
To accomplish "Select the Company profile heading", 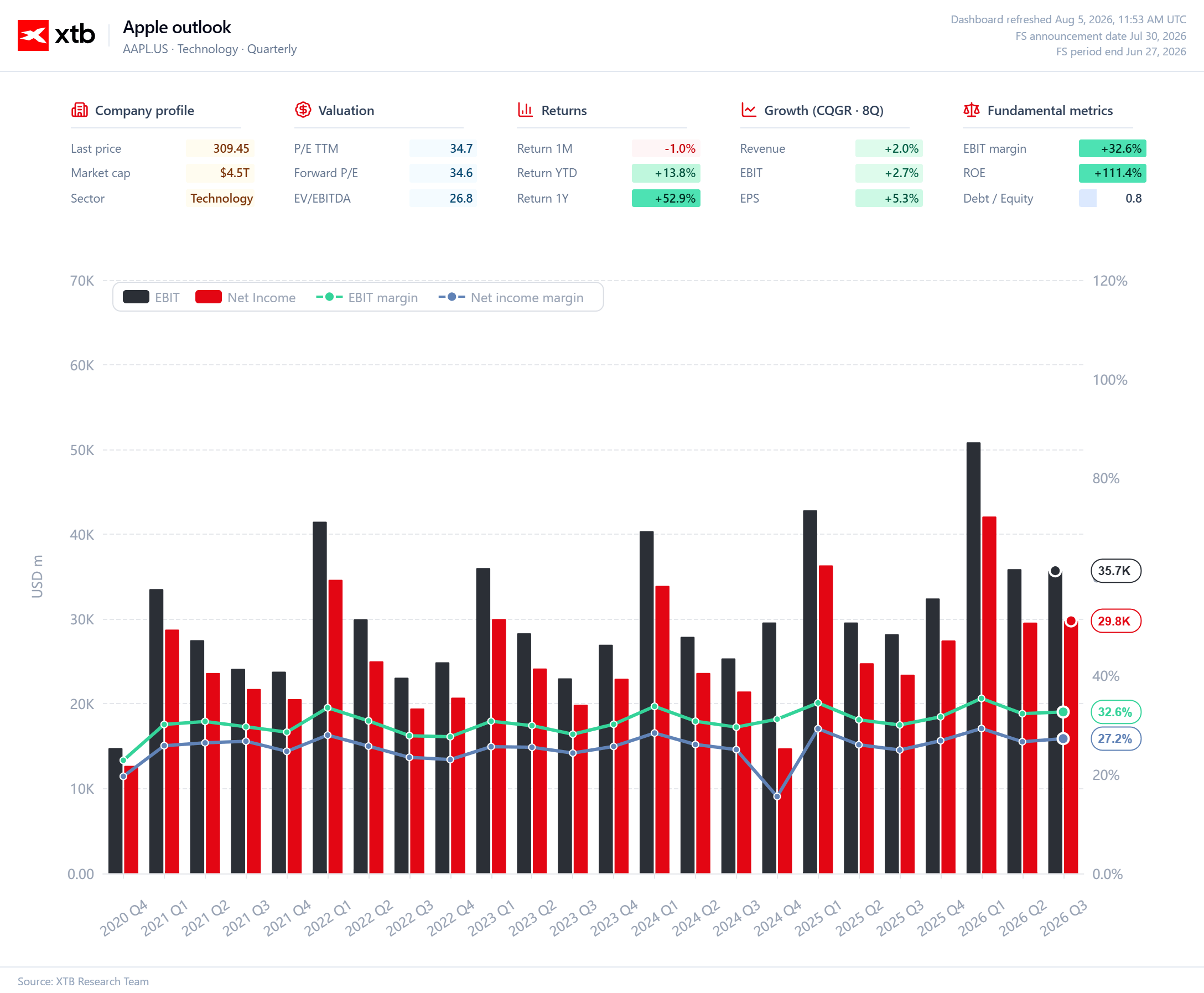I will pos(144,110).
